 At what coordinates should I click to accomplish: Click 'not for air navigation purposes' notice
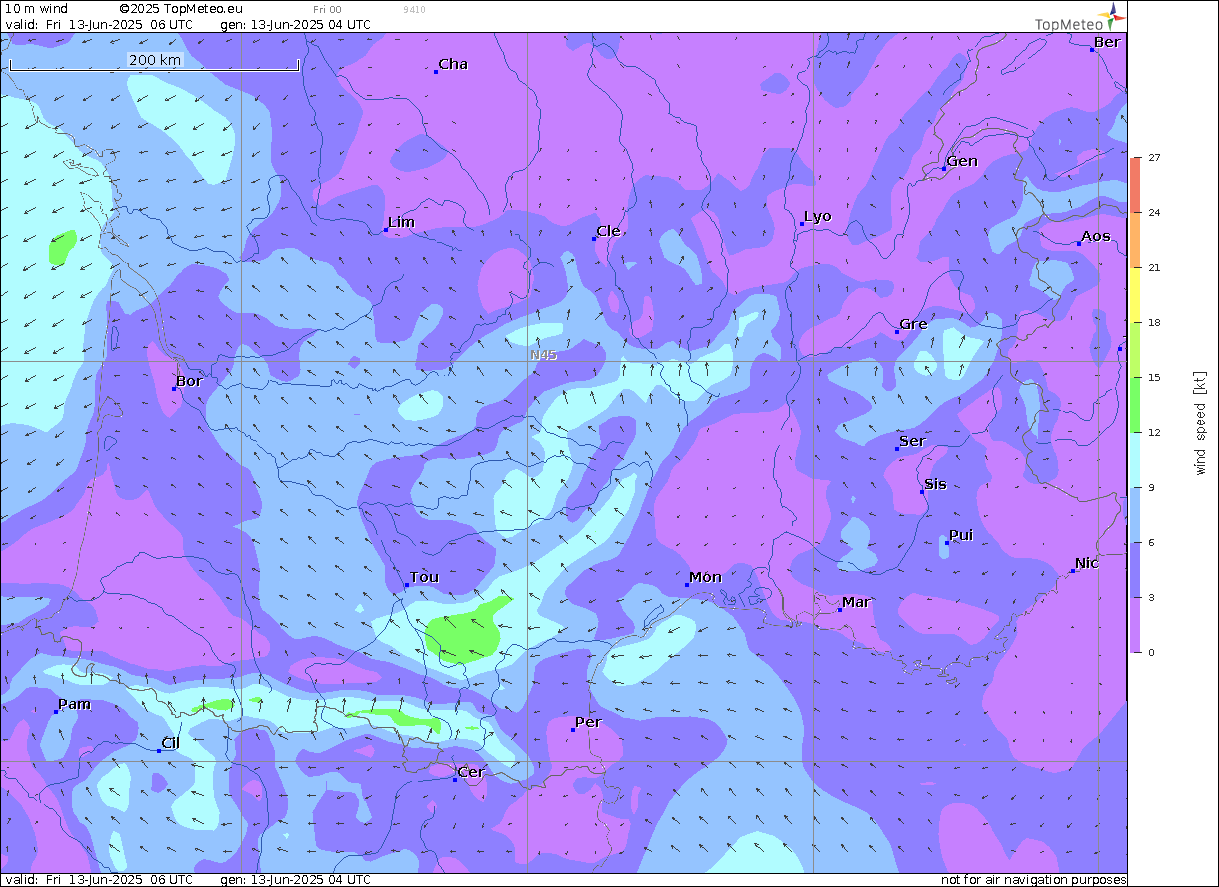(x=1034, y=880)
